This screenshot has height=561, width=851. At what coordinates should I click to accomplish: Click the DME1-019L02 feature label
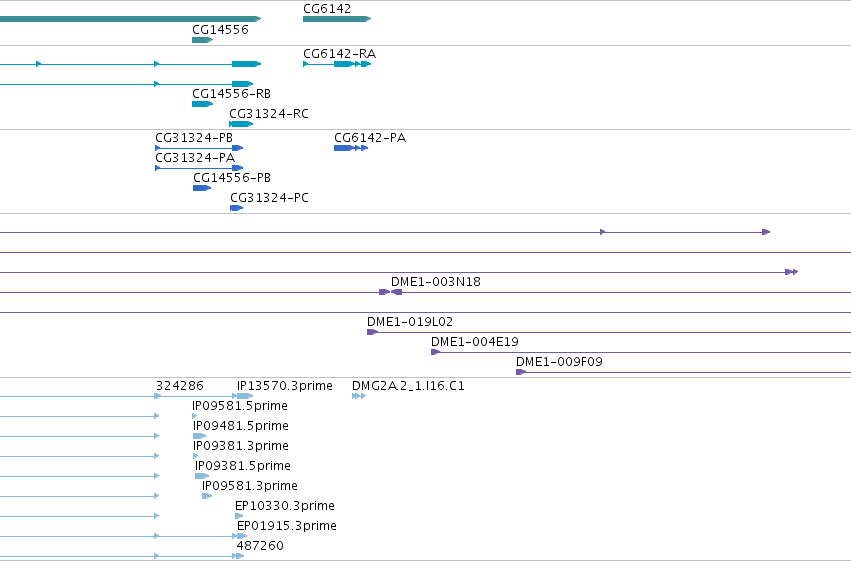point(410,321)
